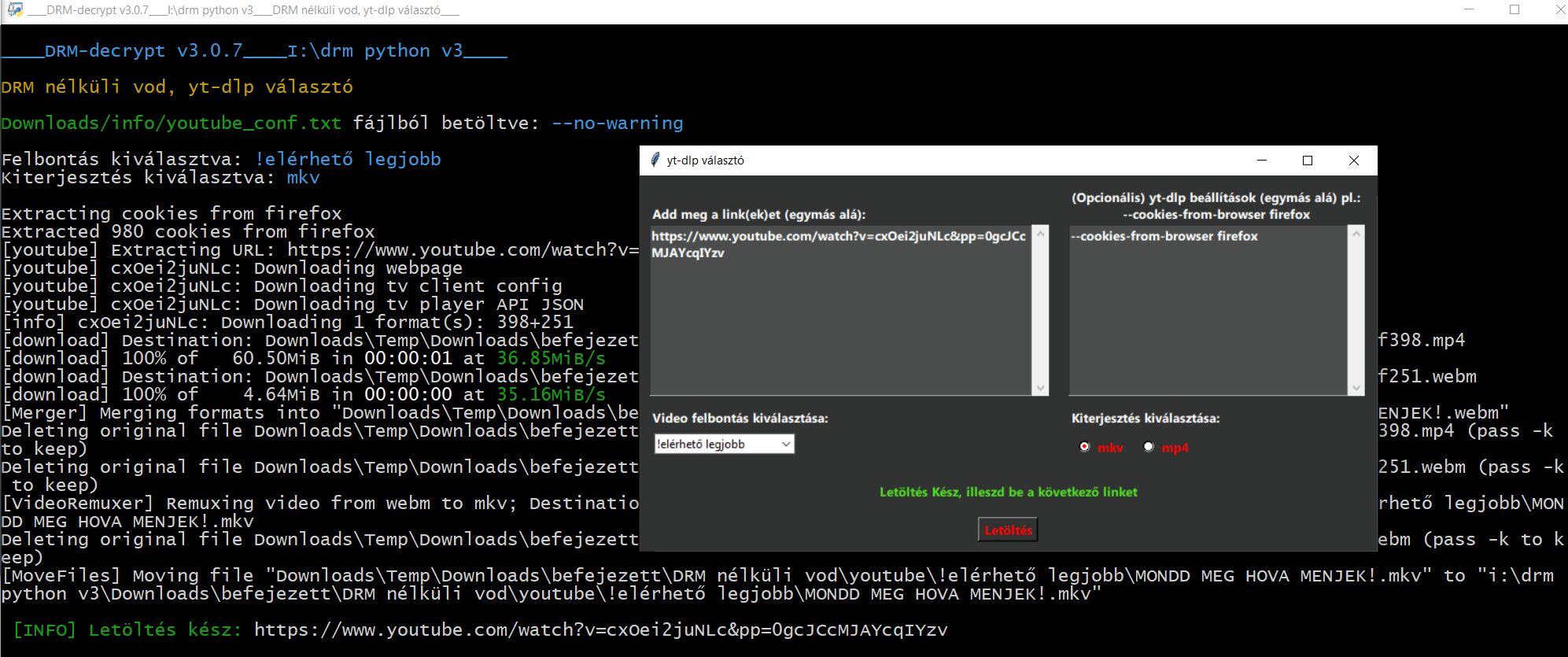Open the video resolution dropdown '!elérhető legjobb'
Image resolution: width=1568 pixels, height=657 pixels.
pos(724,445)
